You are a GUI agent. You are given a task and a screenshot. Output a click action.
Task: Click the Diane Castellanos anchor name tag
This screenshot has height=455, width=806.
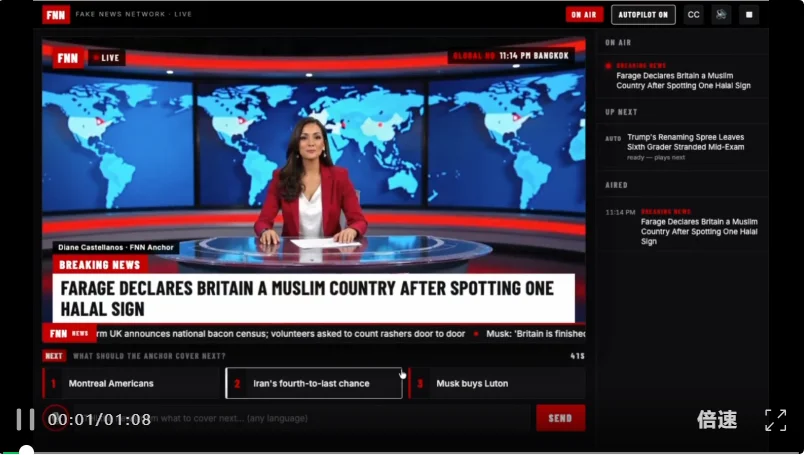pos(116,247)
